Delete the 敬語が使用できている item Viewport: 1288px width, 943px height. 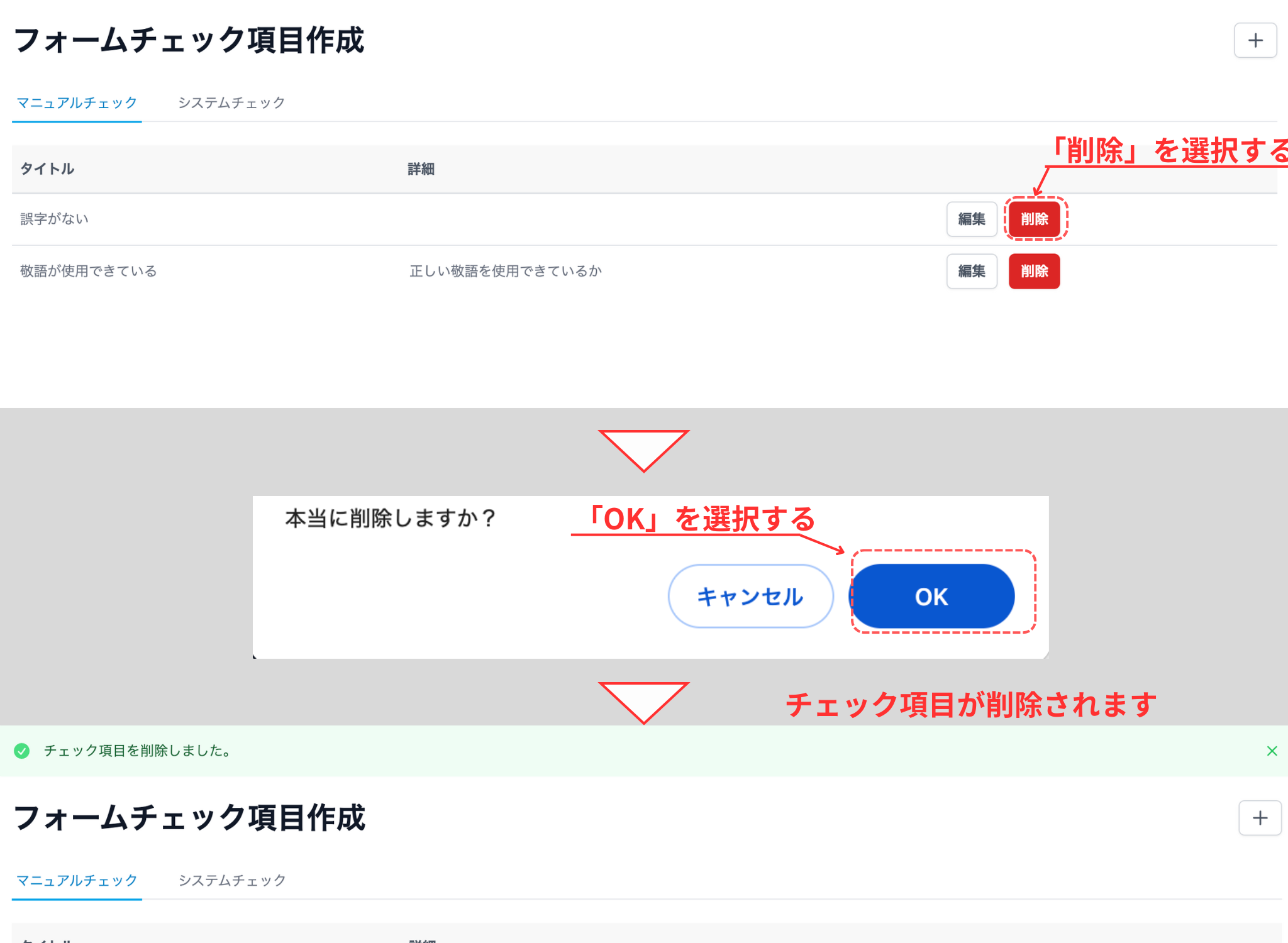click(x=1035, y=271)
